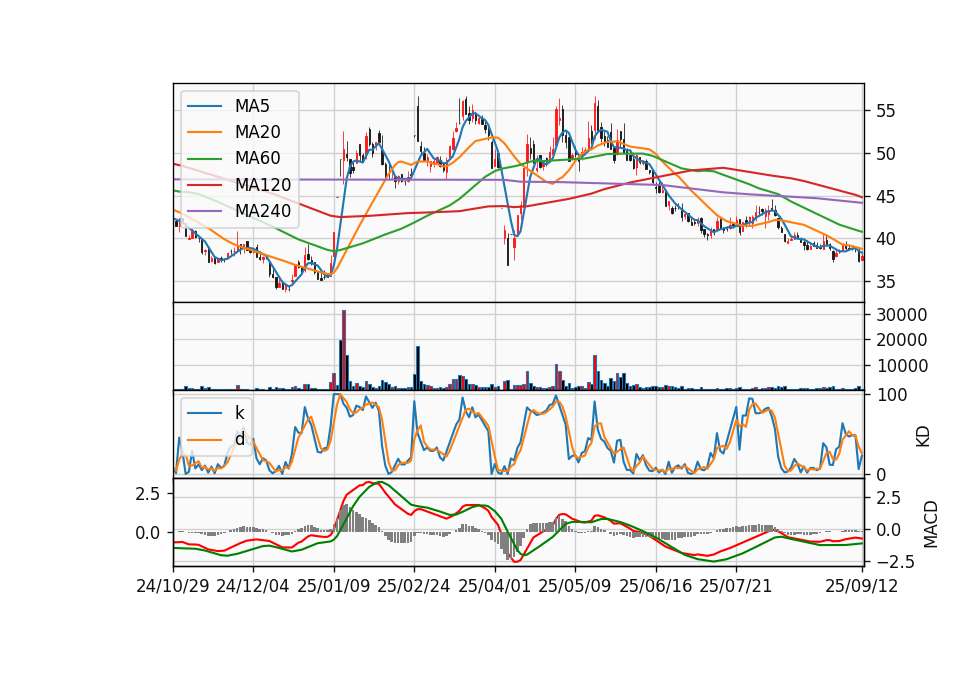This screenshot has height=690, width=960.
Task: Click the 25/04/01 date label
Action: pos(495,586)
